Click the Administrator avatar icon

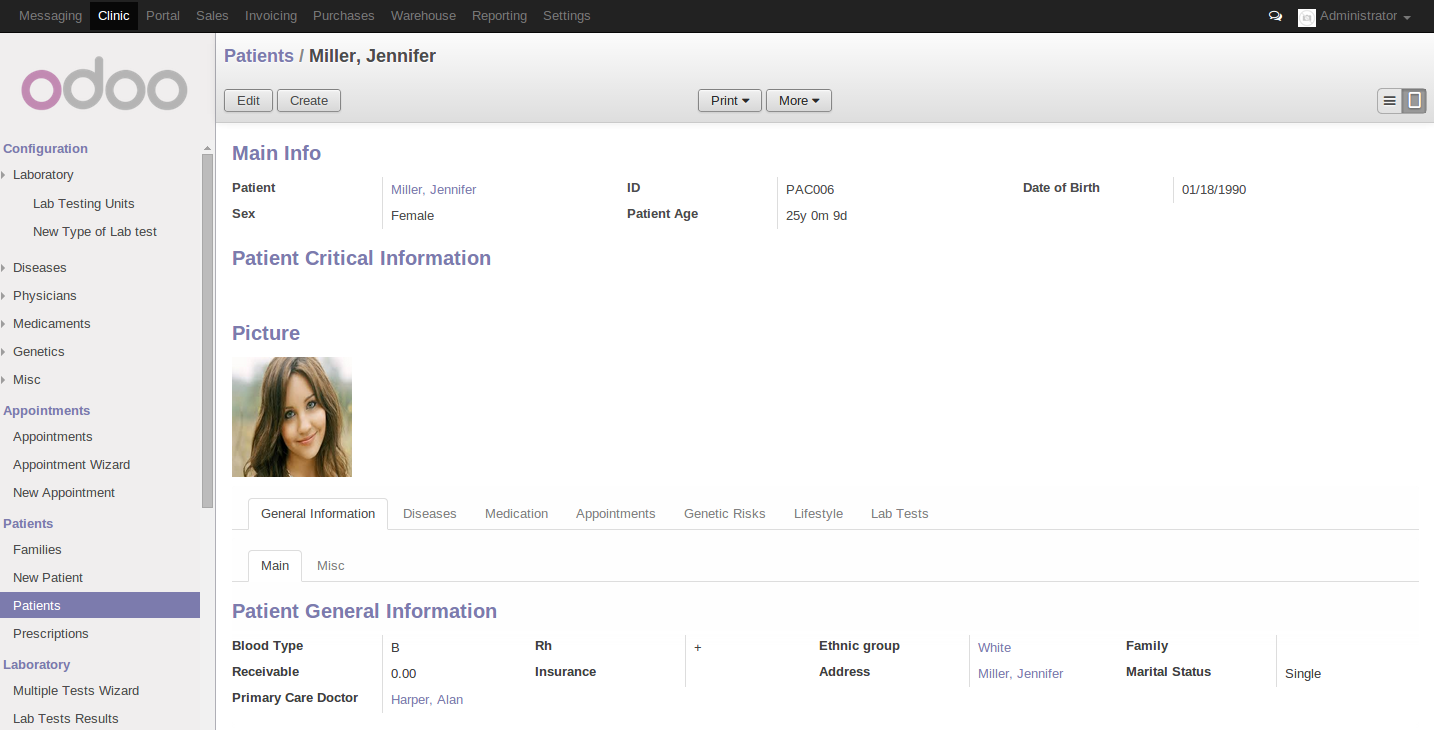[x=1306, y=17]
